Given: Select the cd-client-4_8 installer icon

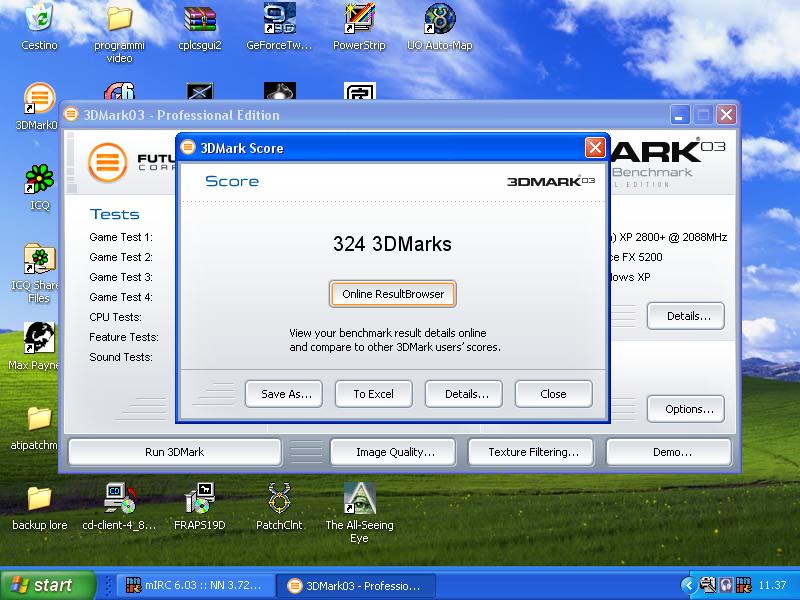Looking at the screenshot, I should (119, 498).
